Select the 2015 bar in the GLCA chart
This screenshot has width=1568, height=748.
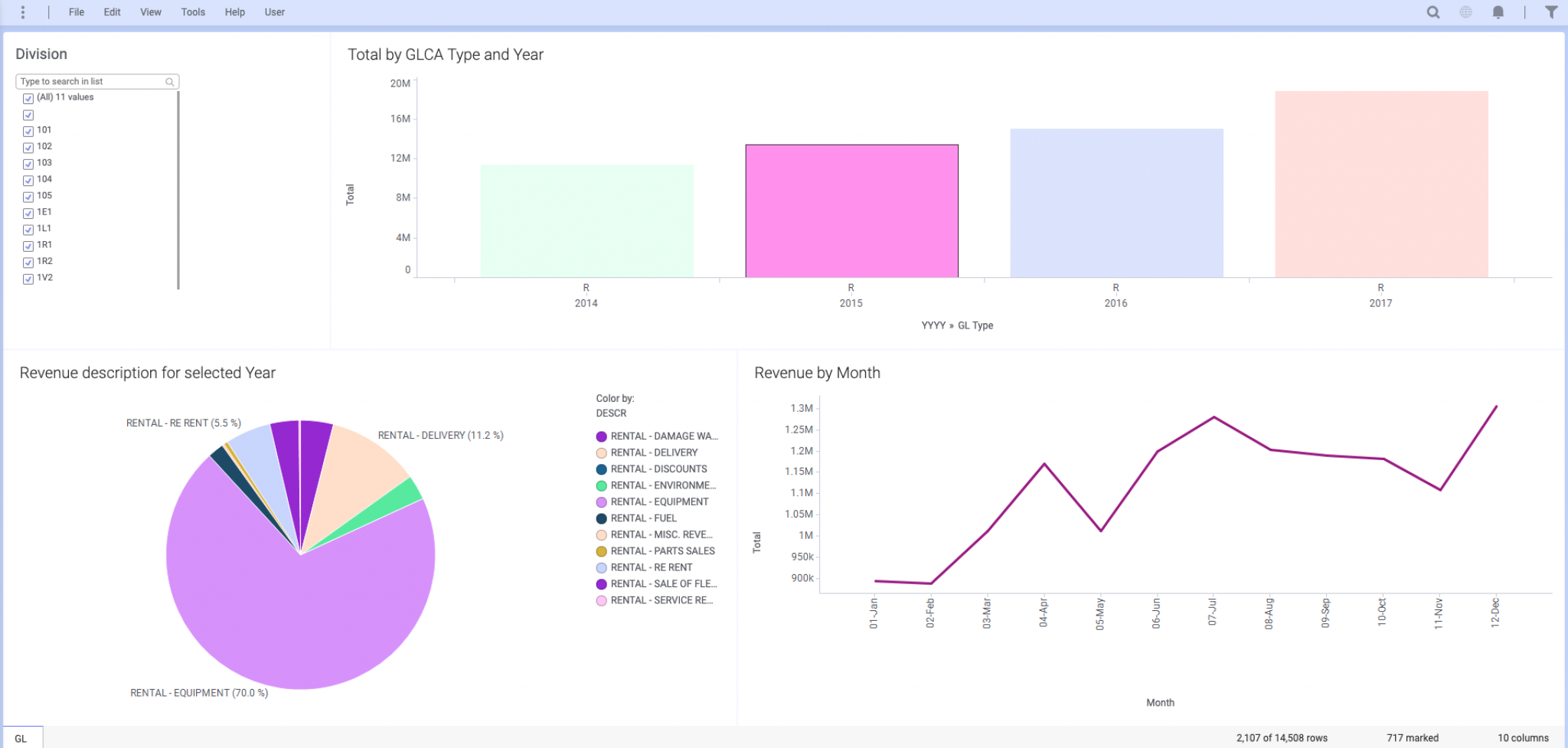[851, 207]
